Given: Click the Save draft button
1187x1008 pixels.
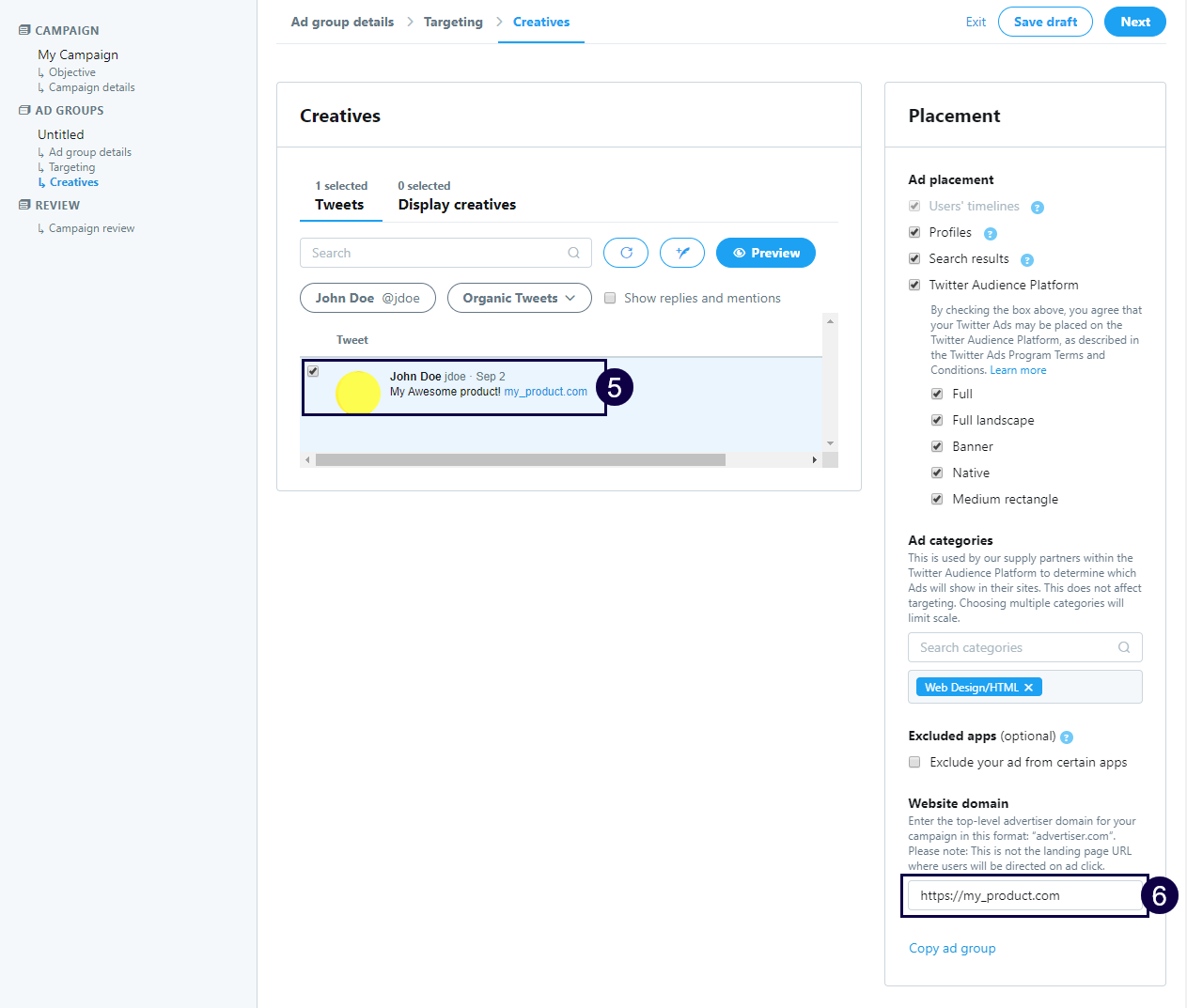Looking at the screenshot, I should [1045, 22].
